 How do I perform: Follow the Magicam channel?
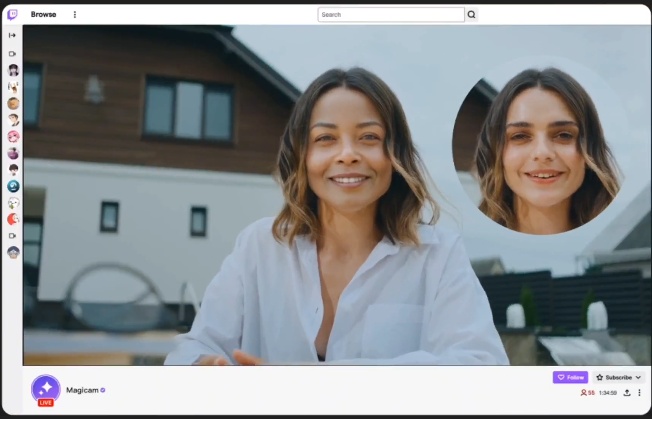click(x=570, y=377)
